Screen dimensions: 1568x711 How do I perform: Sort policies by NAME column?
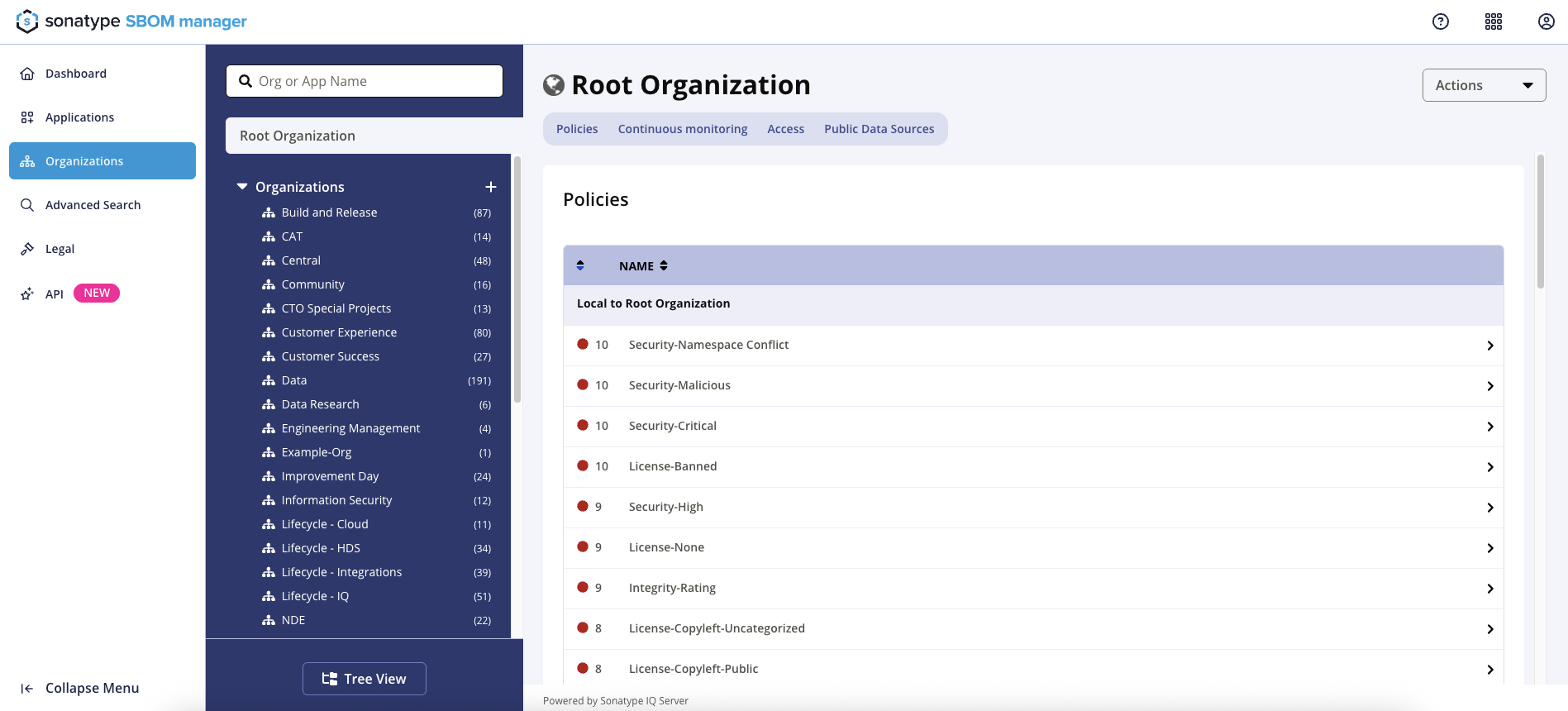(x=643, y=266)
